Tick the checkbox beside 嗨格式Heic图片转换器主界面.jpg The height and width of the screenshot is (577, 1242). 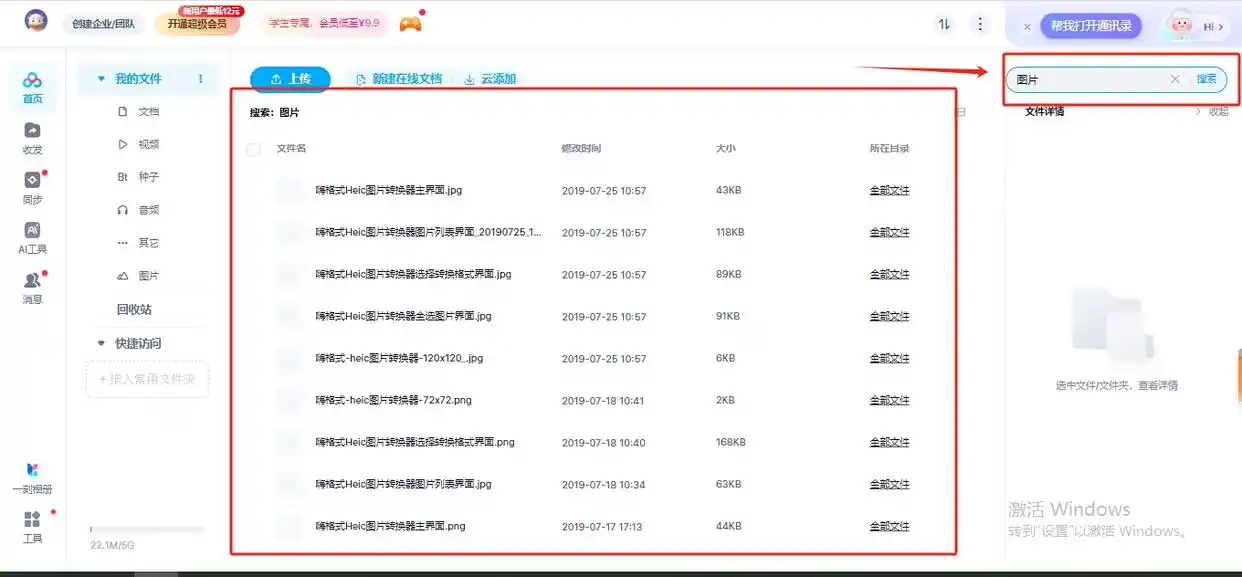(290, 189)
